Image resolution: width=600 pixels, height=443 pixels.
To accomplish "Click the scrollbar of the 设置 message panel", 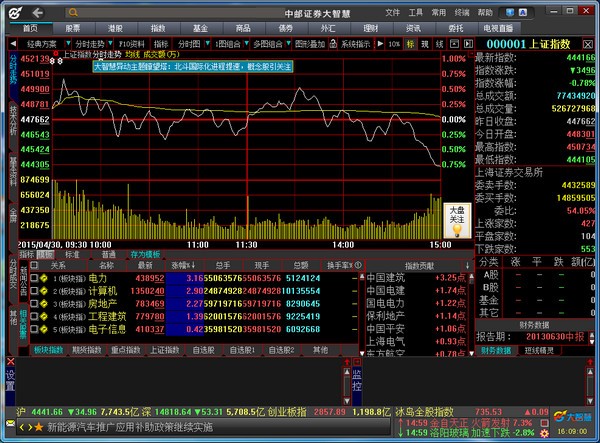I will [x=347, y=386].
